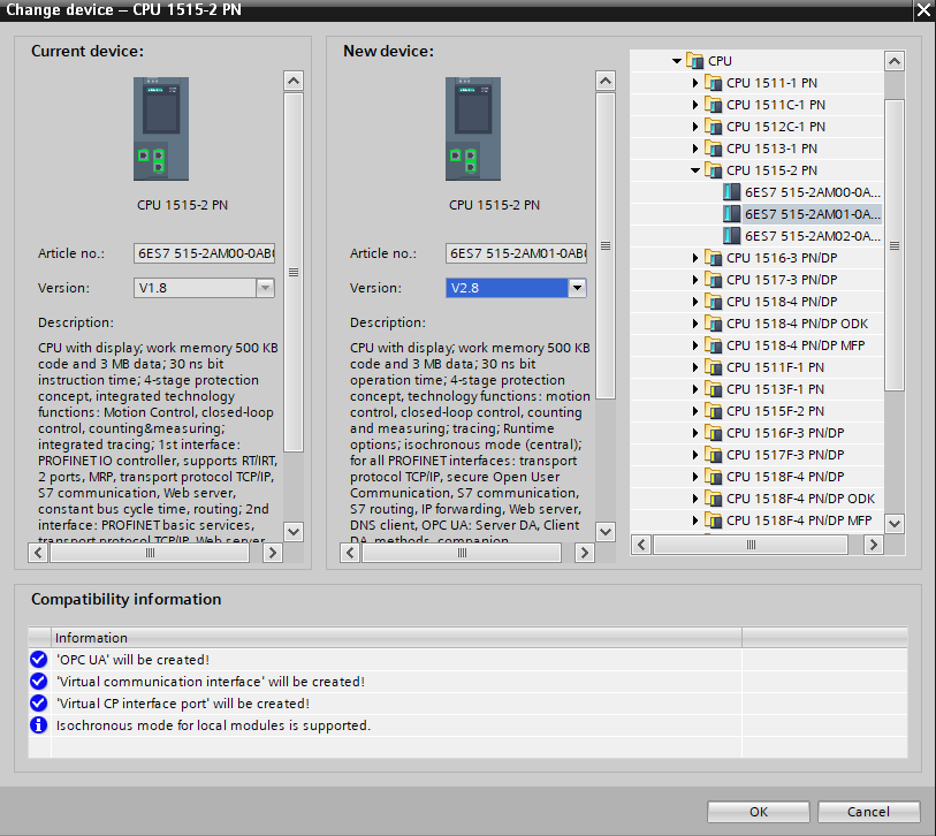
Task: Click the device tree vertical scrollbar thumb
Action: pyautogui.click(x=894, y=245)
